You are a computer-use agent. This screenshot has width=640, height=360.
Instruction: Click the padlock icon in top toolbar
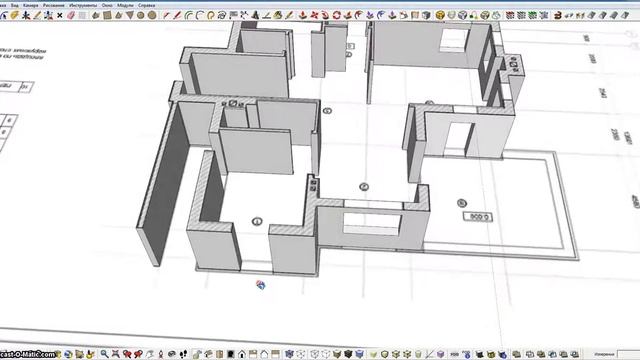[474, 16]
